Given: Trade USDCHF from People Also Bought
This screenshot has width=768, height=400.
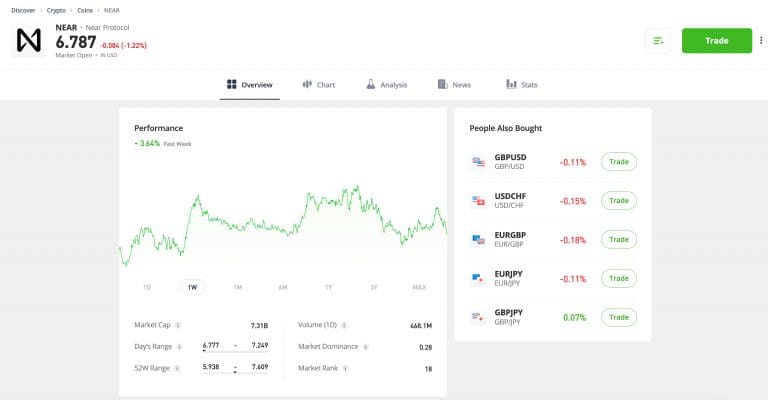Looking at the screenshot, I should click(619, 201).
